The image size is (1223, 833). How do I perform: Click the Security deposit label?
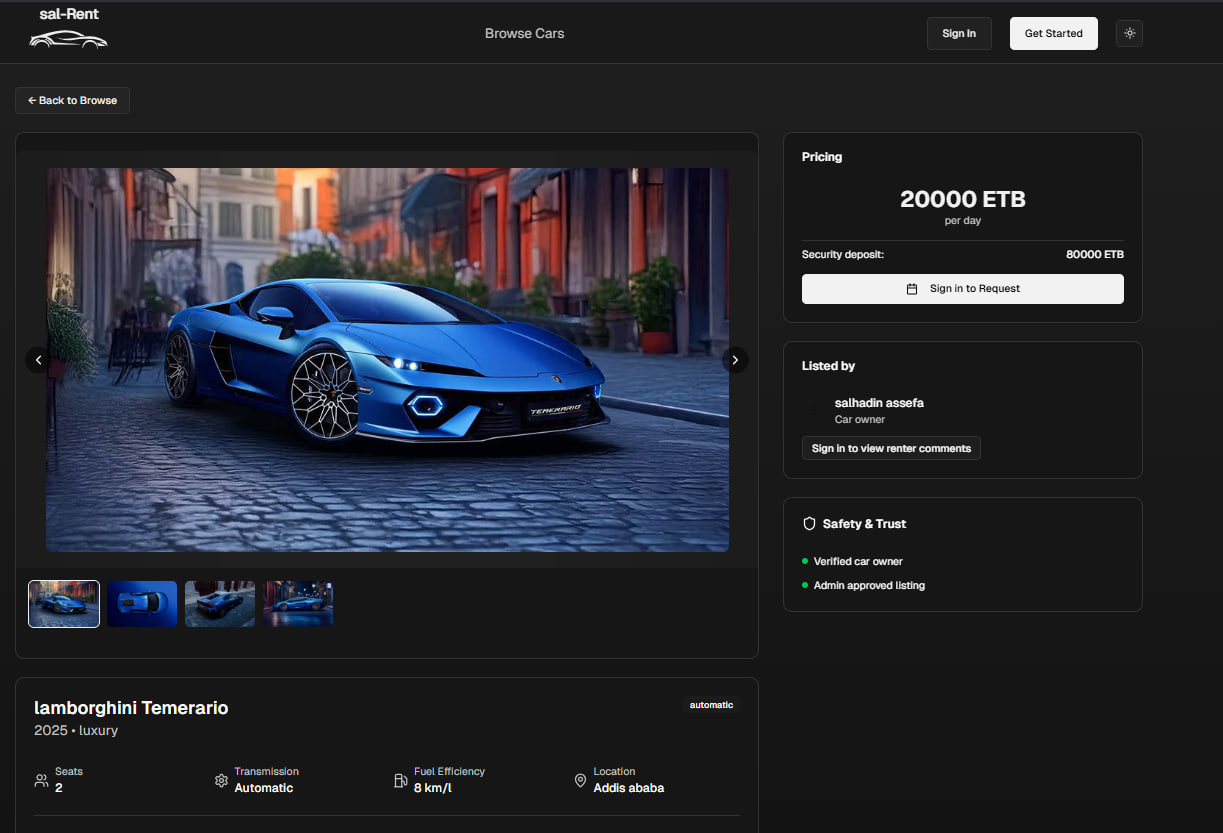(x=843, y=254)
